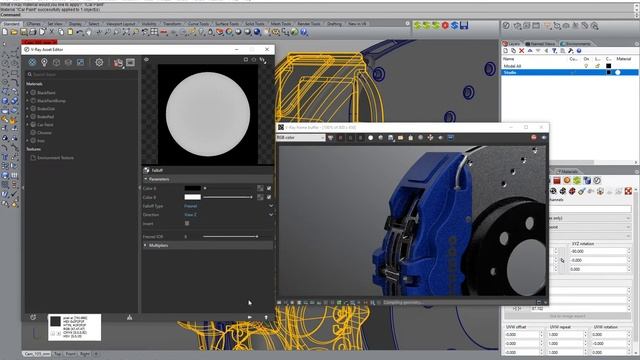The width and height of the screenshot is (640, 360).
Task: Adjust the Color B slider
Action: coord(227,197)
